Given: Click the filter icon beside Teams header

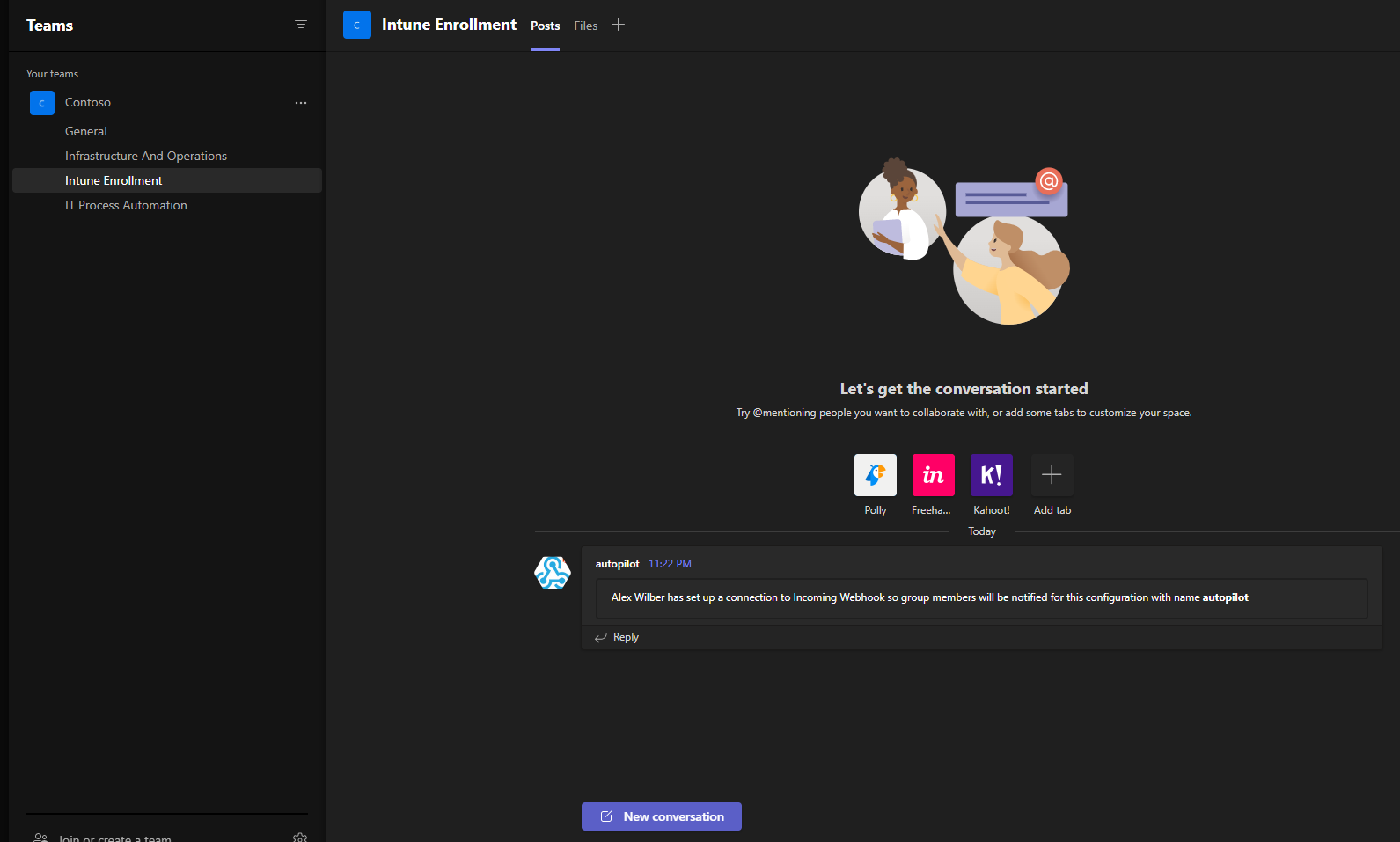Looking at the screenshot, I should click(301, 25).
